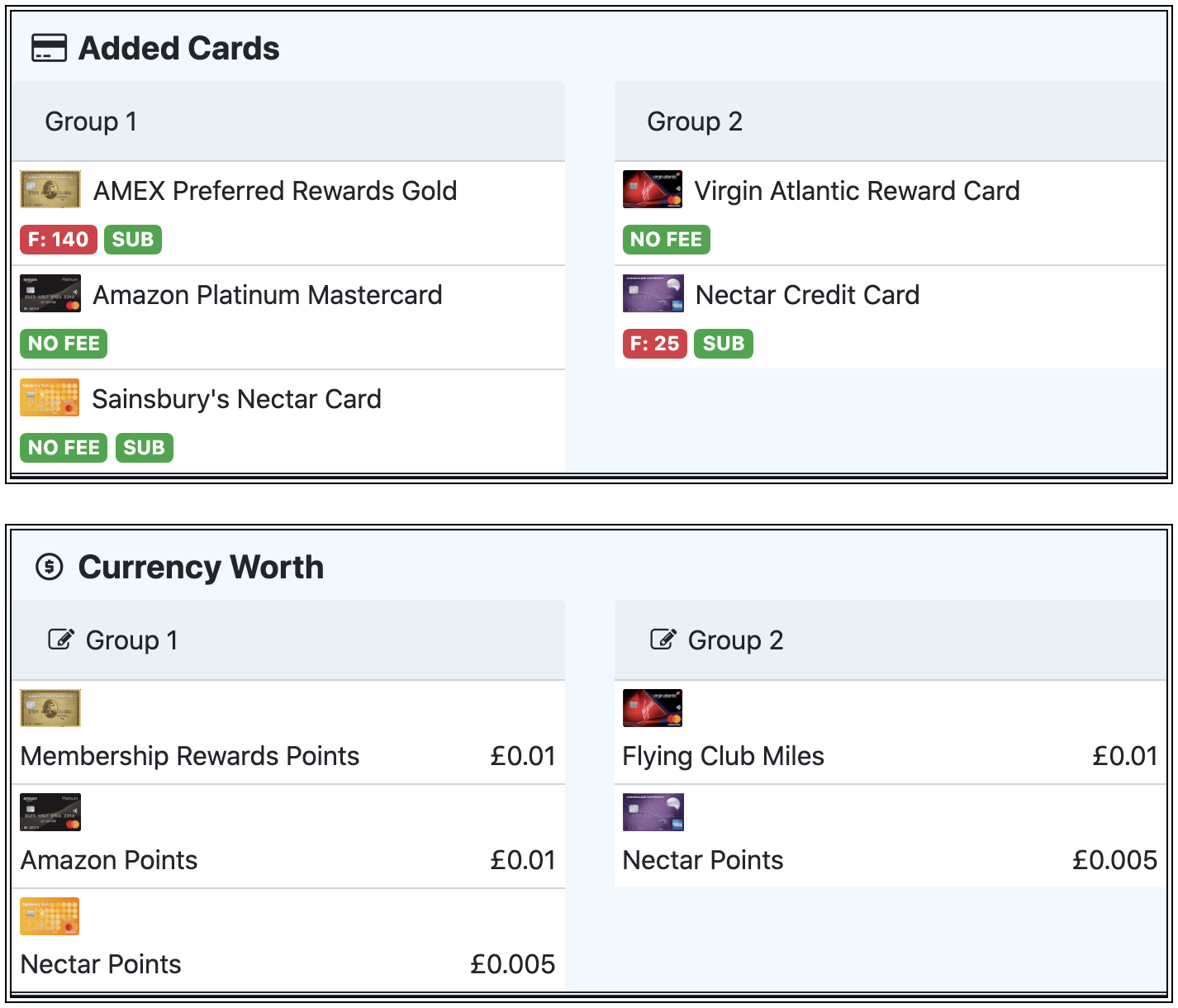This screenshot has height=1008, width=1178.
Task: Edit Group 2 currency worth via pencil icon
Action: tap(663, 640)
